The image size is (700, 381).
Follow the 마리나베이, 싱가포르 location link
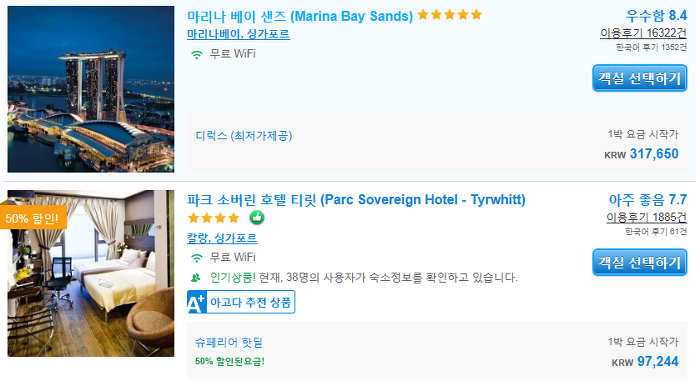click(238, 34)
